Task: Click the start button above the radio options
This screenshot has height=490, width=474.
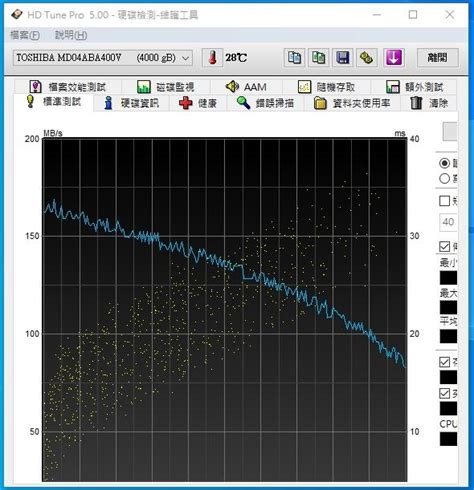Action: tap(450, 131)
